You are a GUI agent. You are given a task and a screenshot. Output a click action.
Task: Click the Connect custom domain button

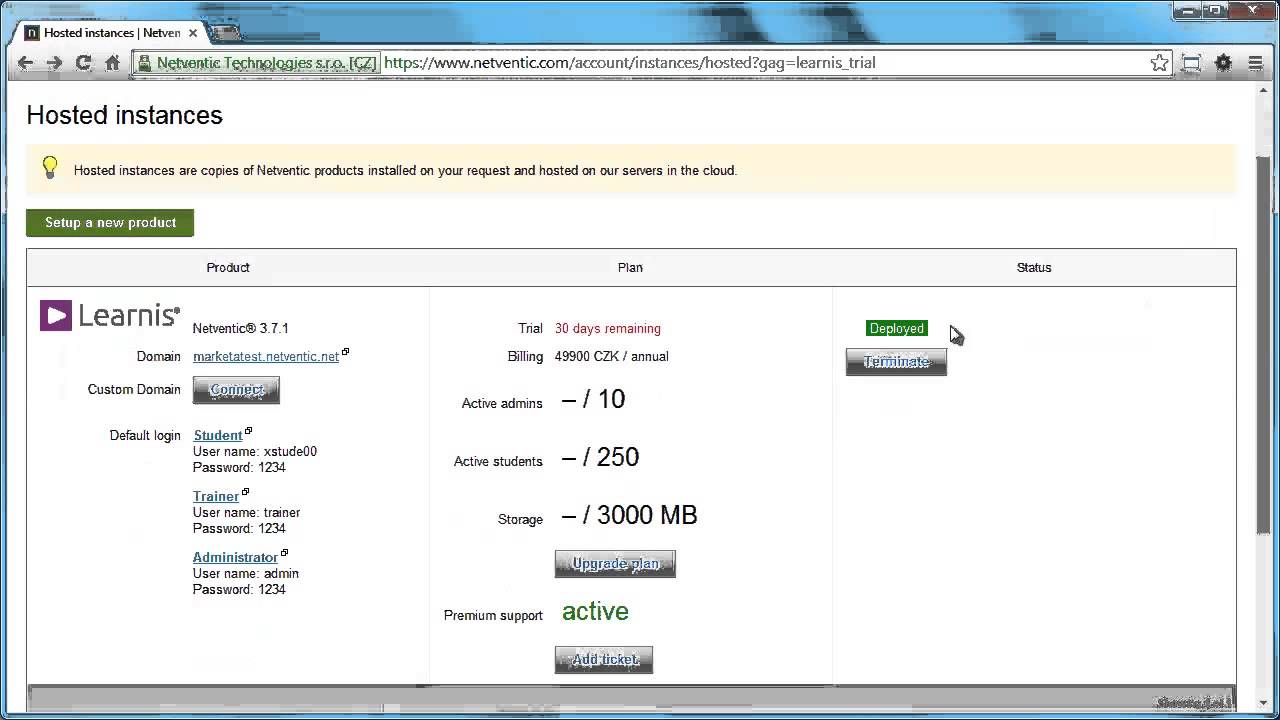tap(236, 390)
